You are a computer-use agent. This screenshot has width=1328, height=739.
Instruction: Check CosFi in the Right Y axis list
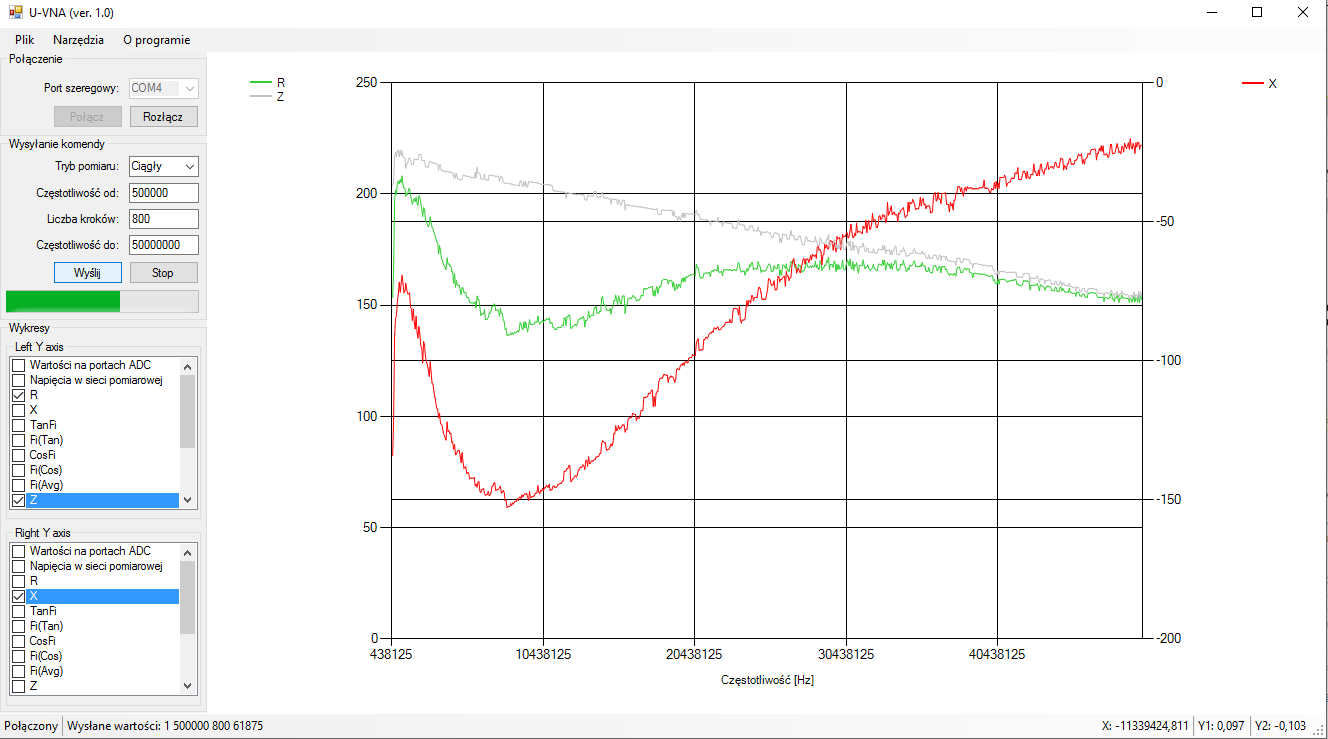[18, 641]
